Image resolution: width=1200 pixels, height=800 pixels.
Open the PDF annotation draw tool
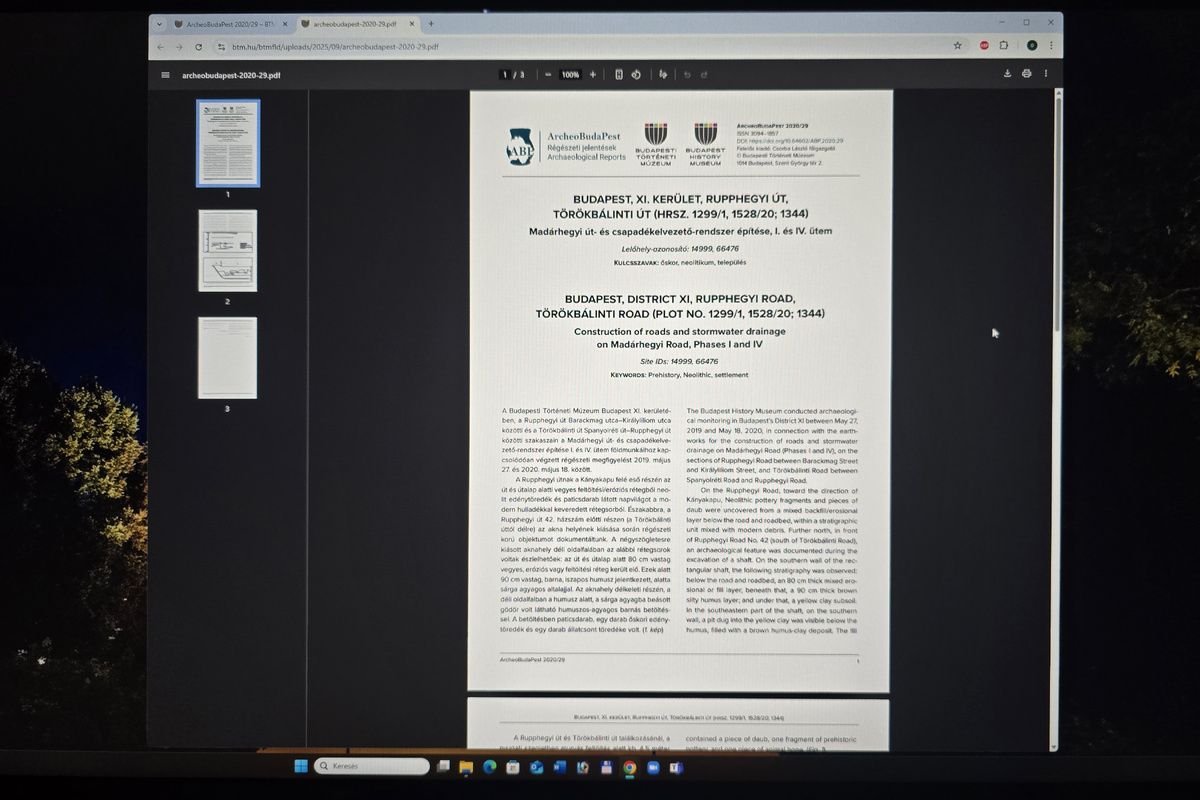click(x=662, y=75)
